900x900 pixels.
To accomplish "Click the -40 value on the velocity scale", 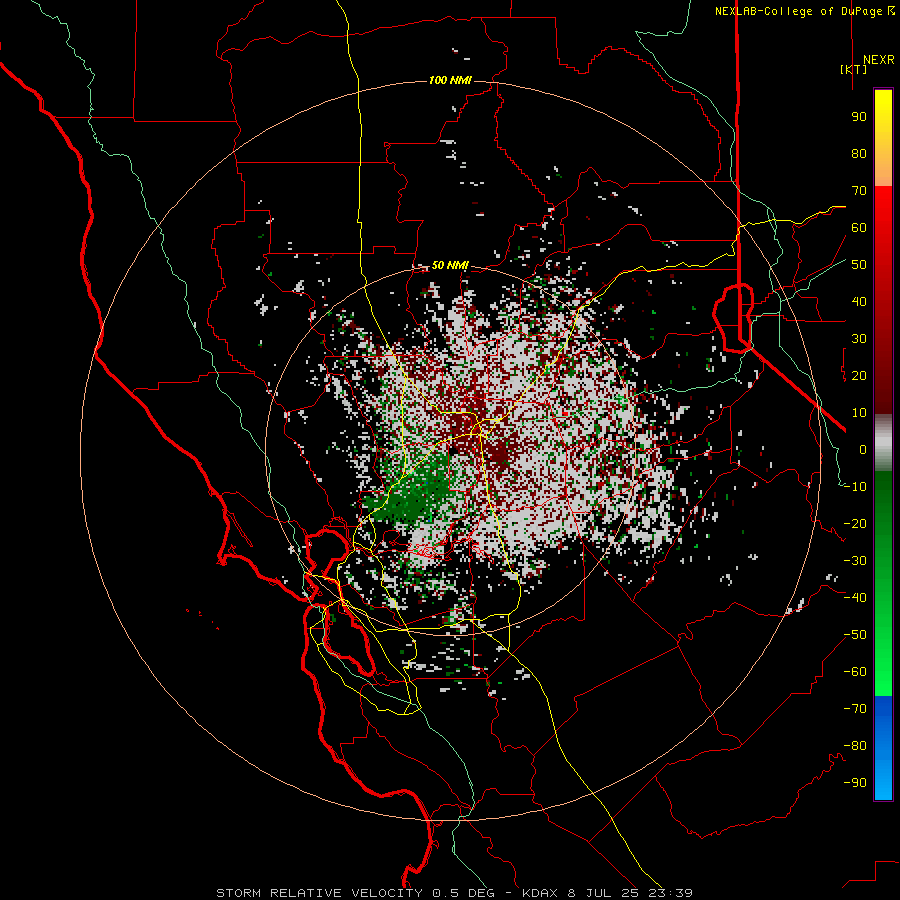I will pos(855,598).
